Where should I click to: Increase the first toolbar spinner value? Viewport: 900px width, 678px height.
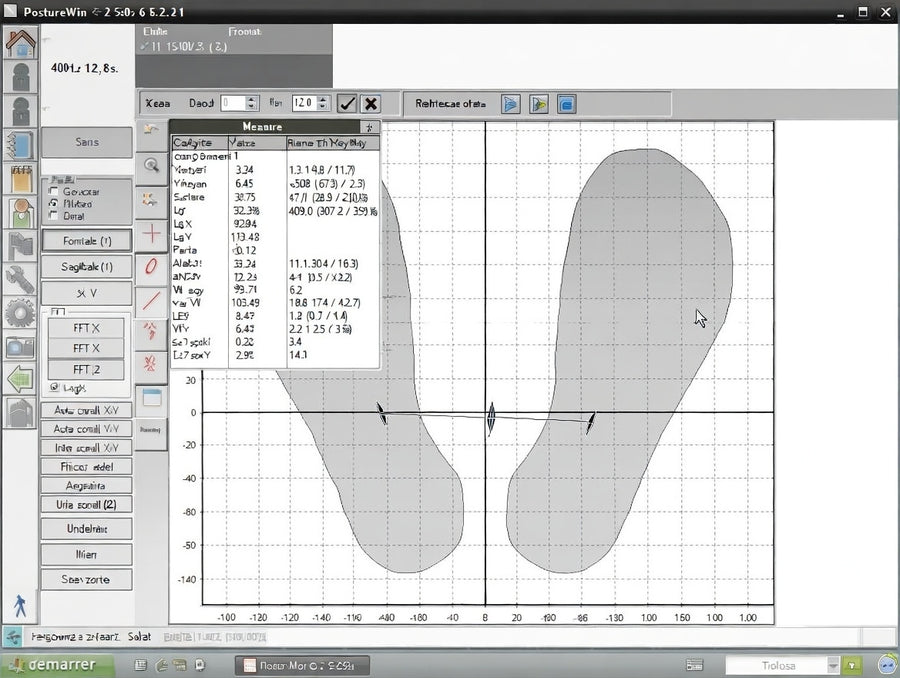click(x=252, y=99)
